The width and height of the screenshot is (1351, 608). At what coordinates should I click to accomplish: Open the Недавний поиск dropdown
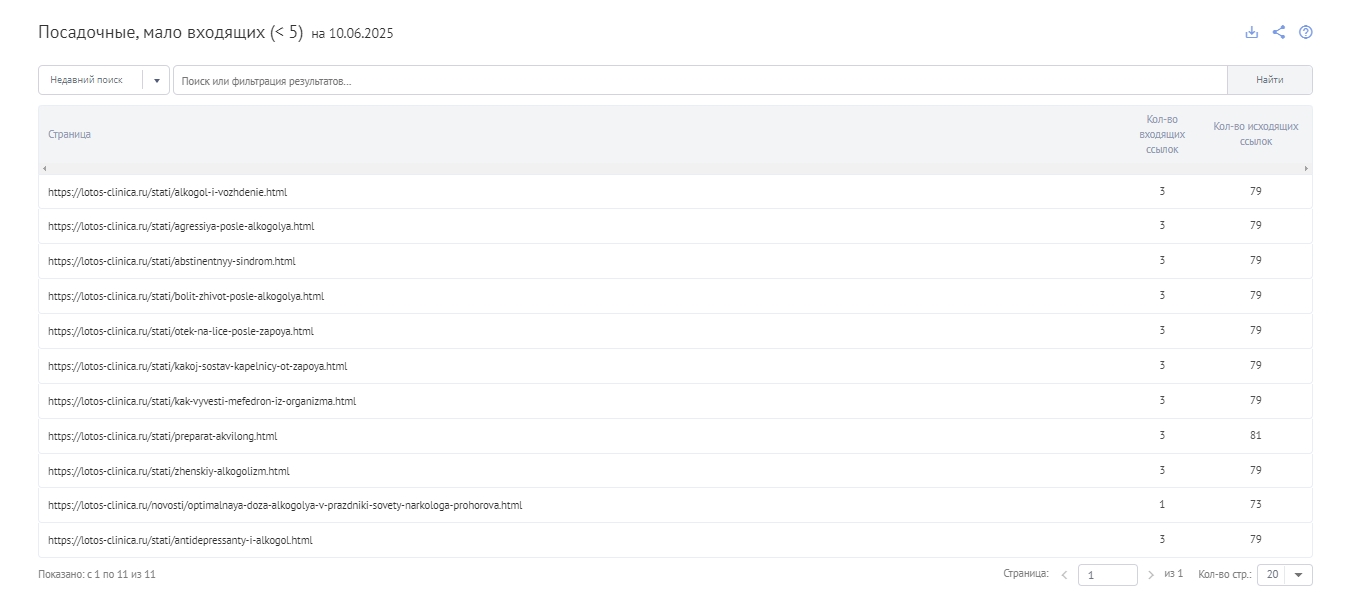(104, 80)
